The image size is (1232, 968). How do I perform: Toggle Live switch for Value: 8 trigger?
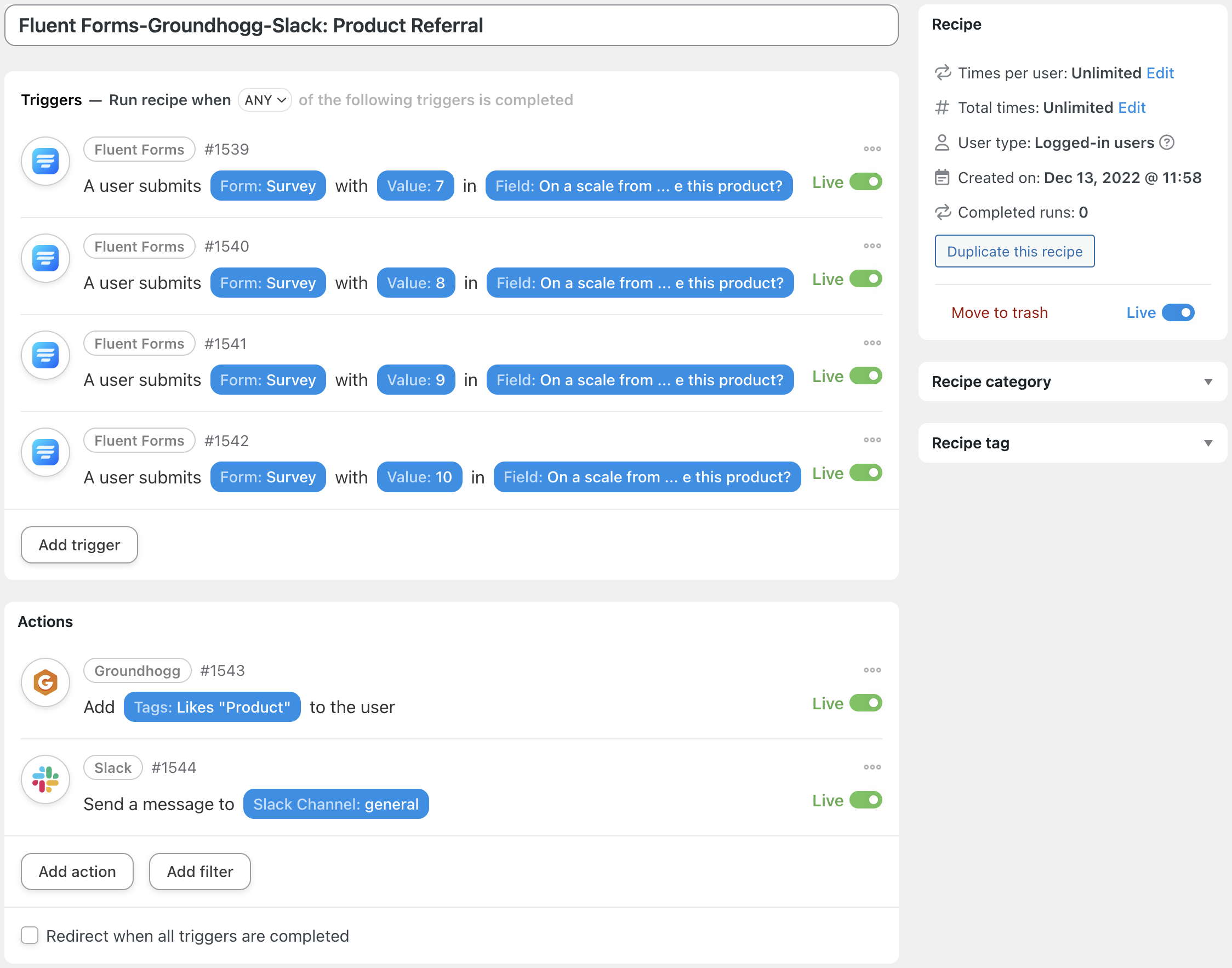(865, 279)
